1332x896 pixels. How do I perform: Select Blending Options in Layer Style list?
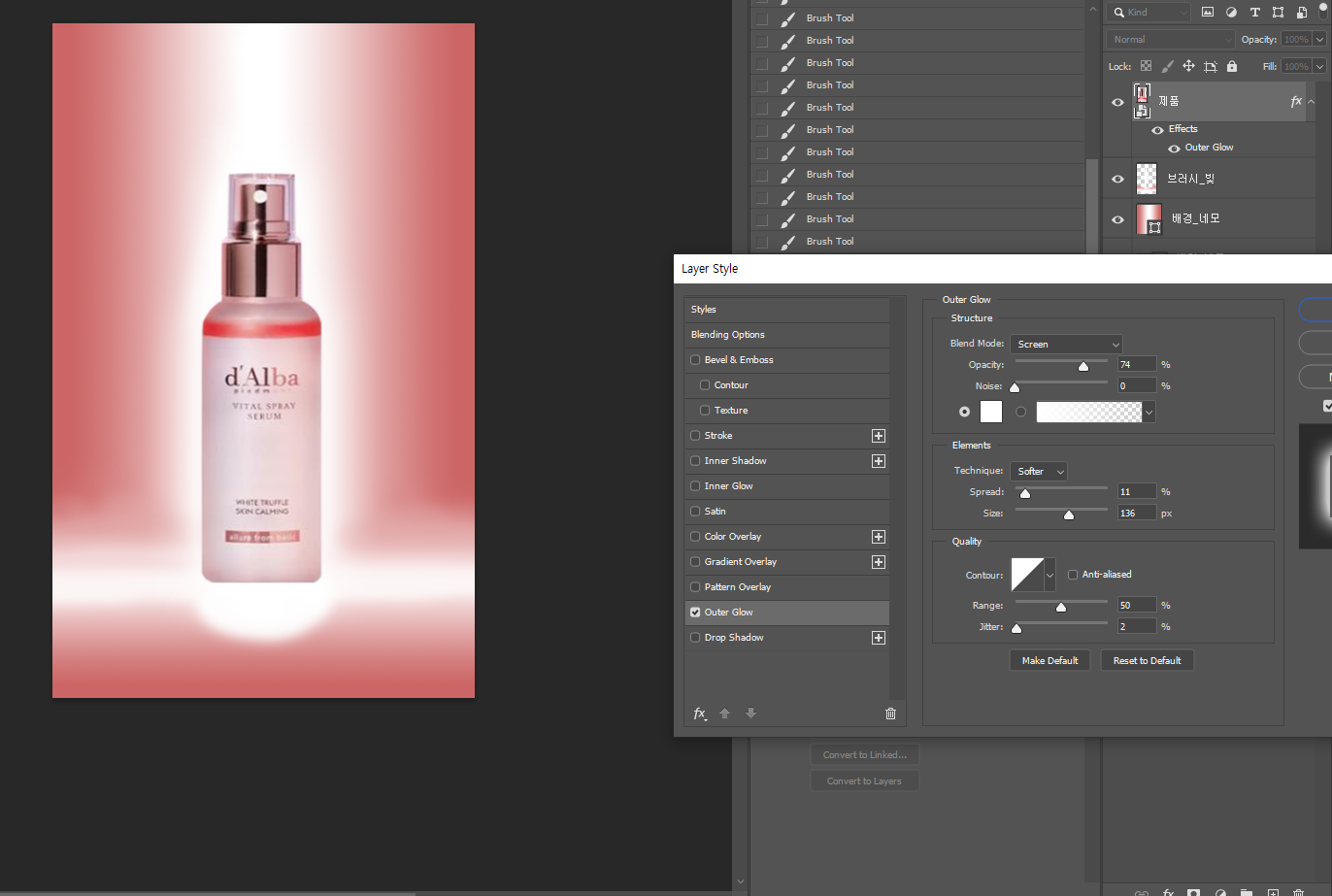click(786, 335)
